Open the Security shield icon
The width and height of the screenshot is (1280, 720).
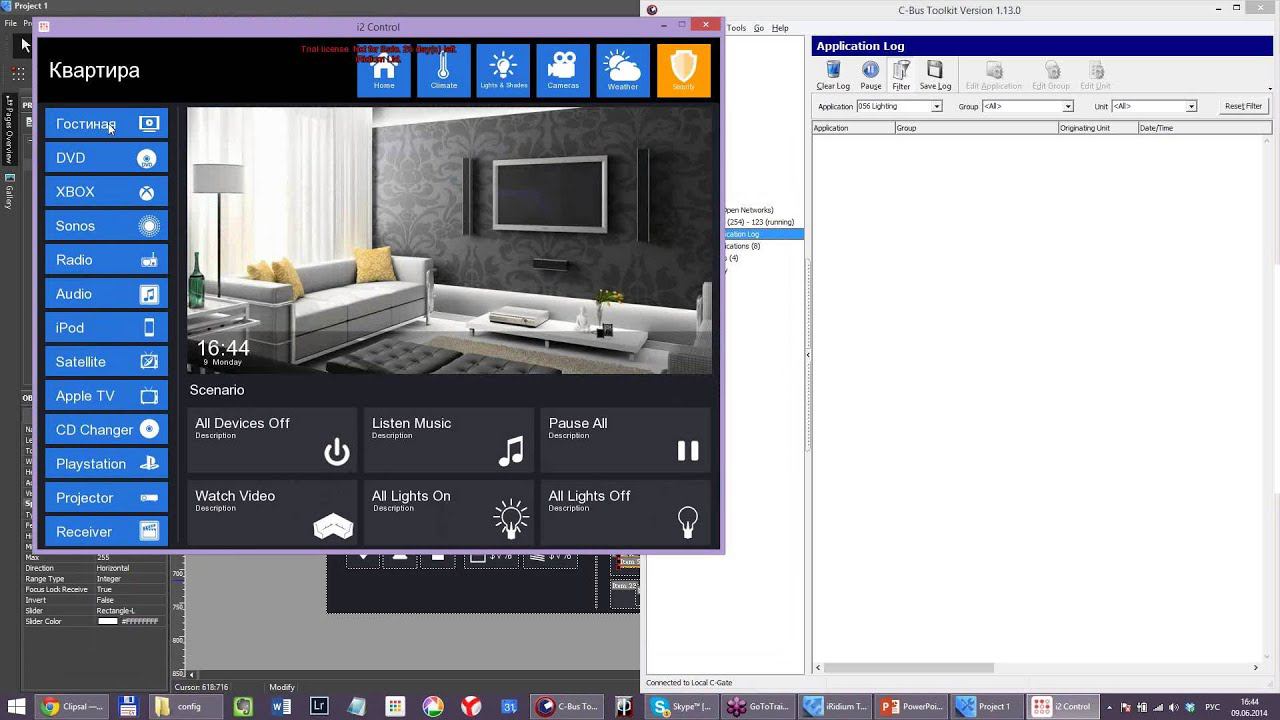pos(683,70)
